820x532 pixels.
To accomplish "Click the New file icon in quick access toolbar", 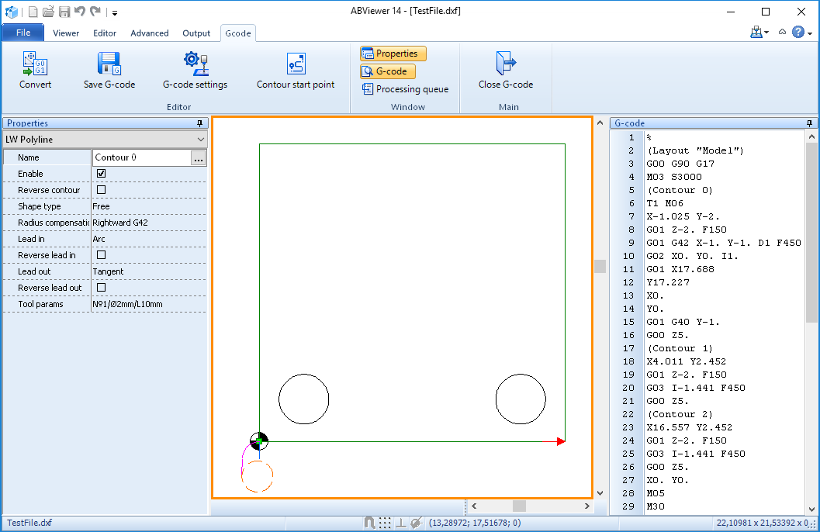I will [32, 11].
